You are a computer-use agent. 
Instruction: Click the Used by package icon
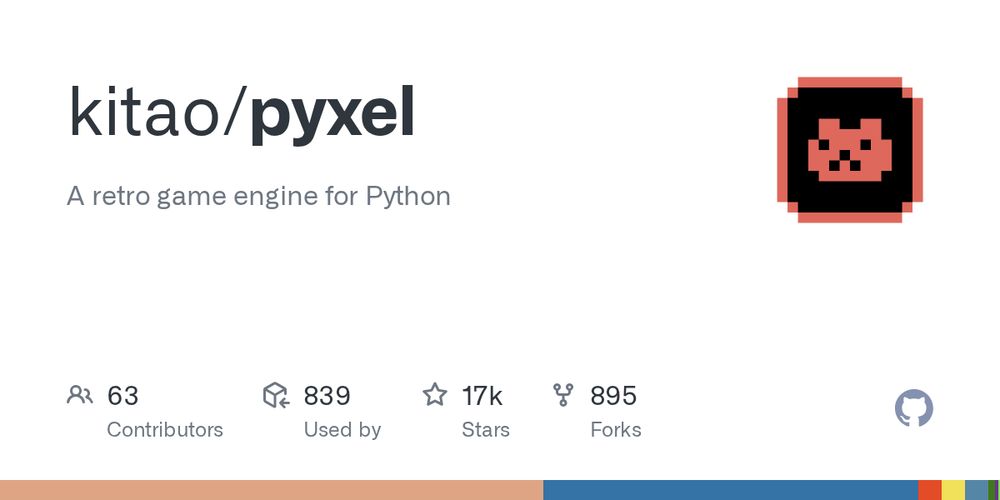(276, 395)
